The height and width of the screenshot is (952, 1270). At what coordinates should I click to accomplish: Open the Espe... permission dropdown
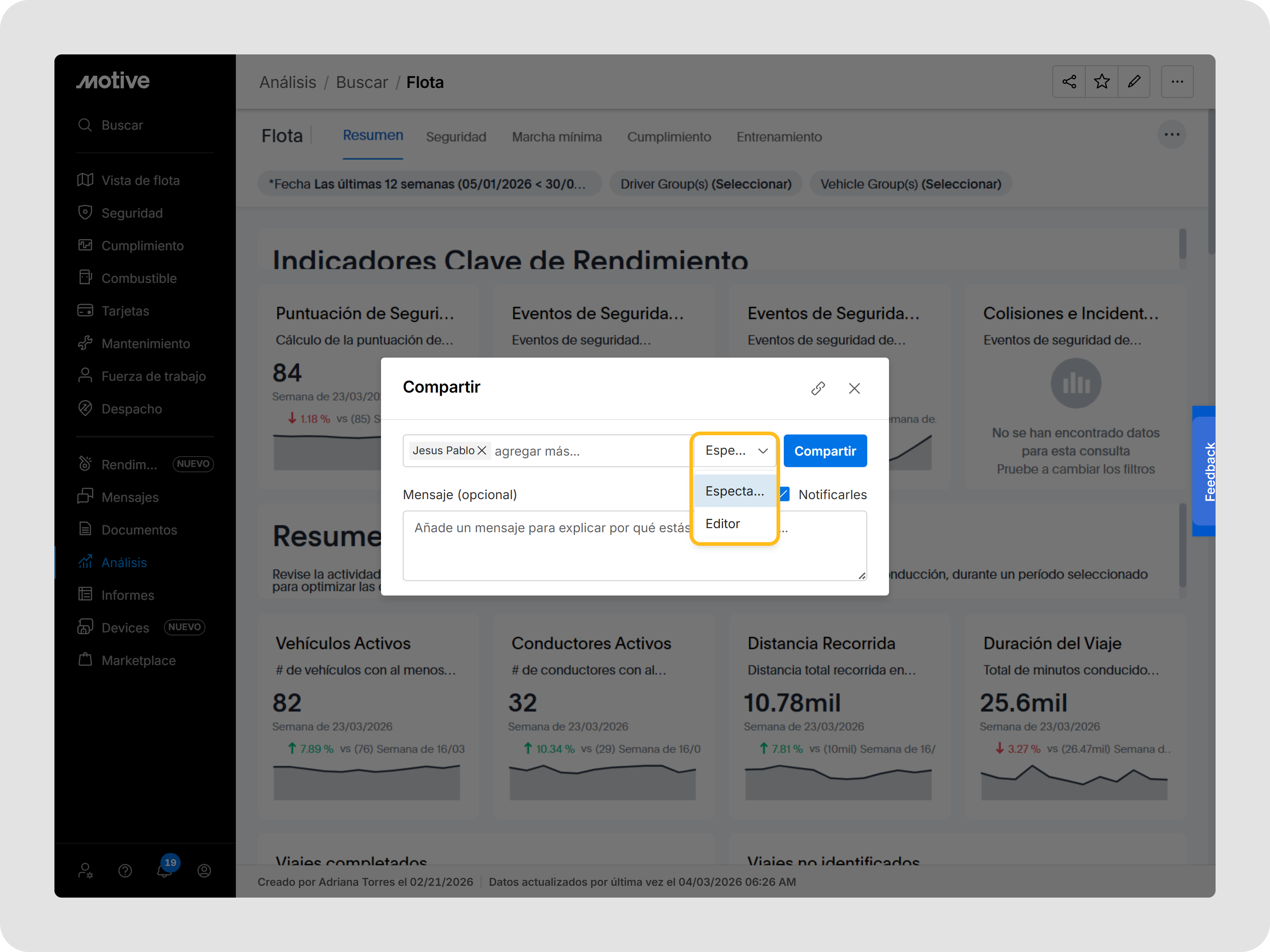(736, 451)
